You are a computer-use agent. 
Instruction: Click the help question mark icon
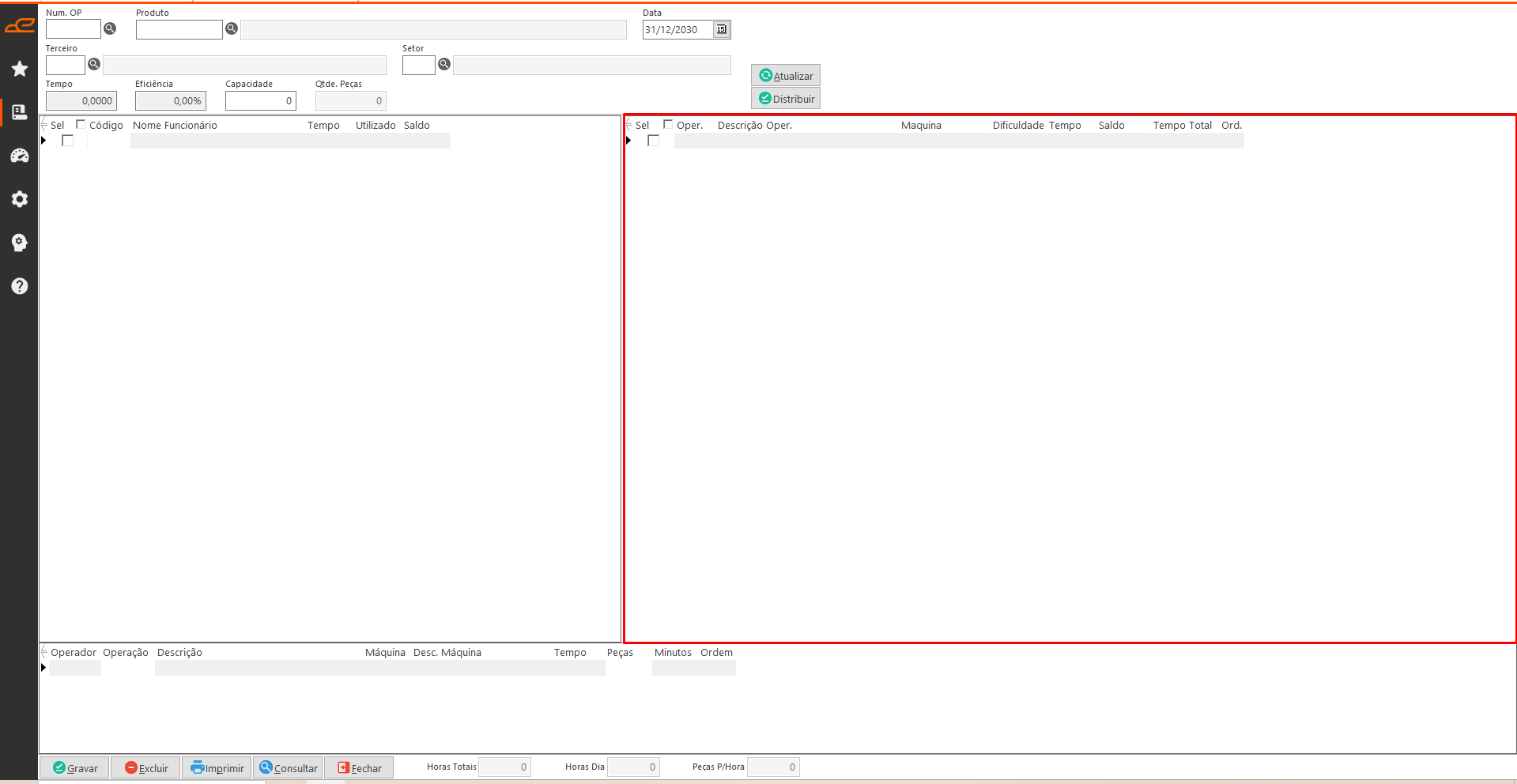20,286
